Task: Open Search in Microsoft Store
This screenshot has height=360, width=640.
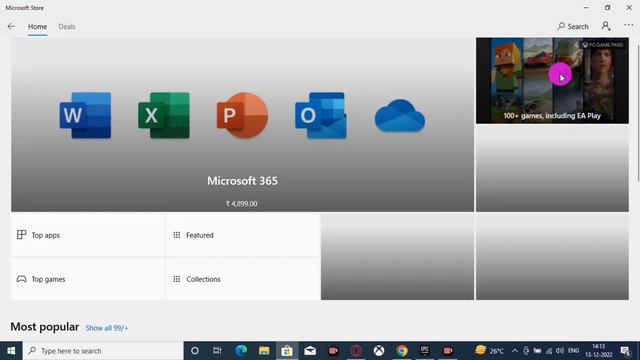Action: point(573,27)
